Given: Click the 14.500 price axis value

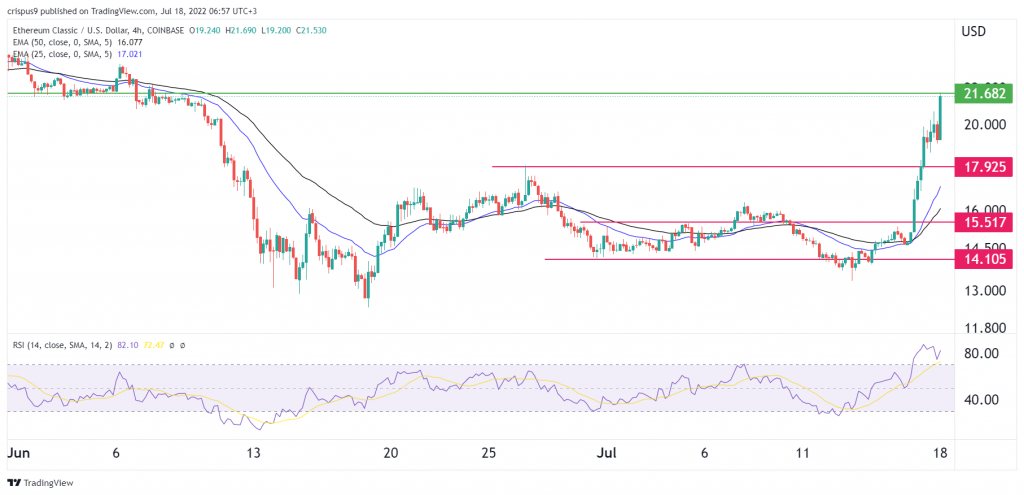Looking at the screenshot, I should click(x=984, y=248).
